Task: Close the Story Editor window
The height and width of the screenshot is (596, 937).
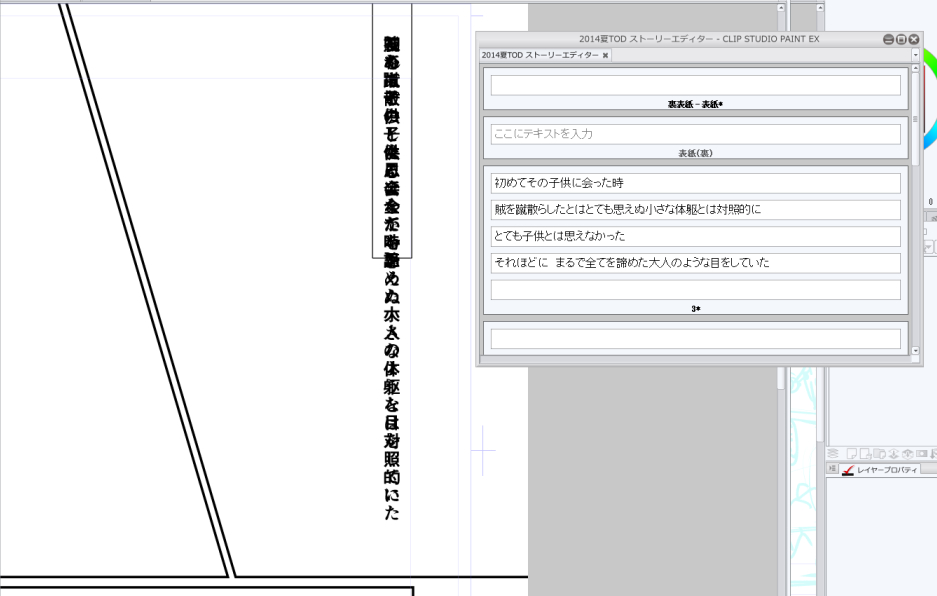Action: [x=914, y=39]
